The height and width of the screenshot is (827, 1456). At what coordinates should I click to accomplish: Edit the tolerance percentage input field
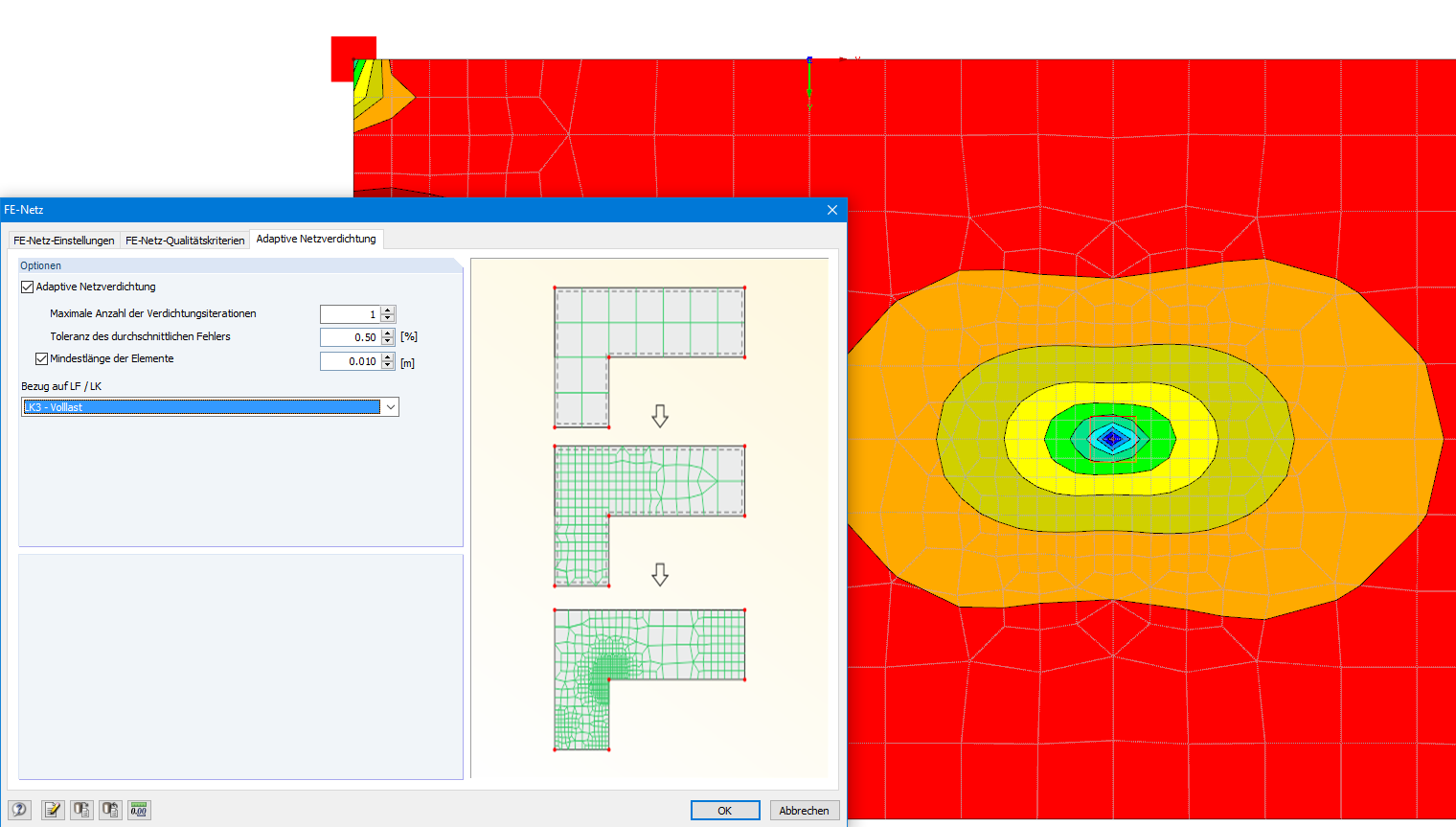click(350, 336)
